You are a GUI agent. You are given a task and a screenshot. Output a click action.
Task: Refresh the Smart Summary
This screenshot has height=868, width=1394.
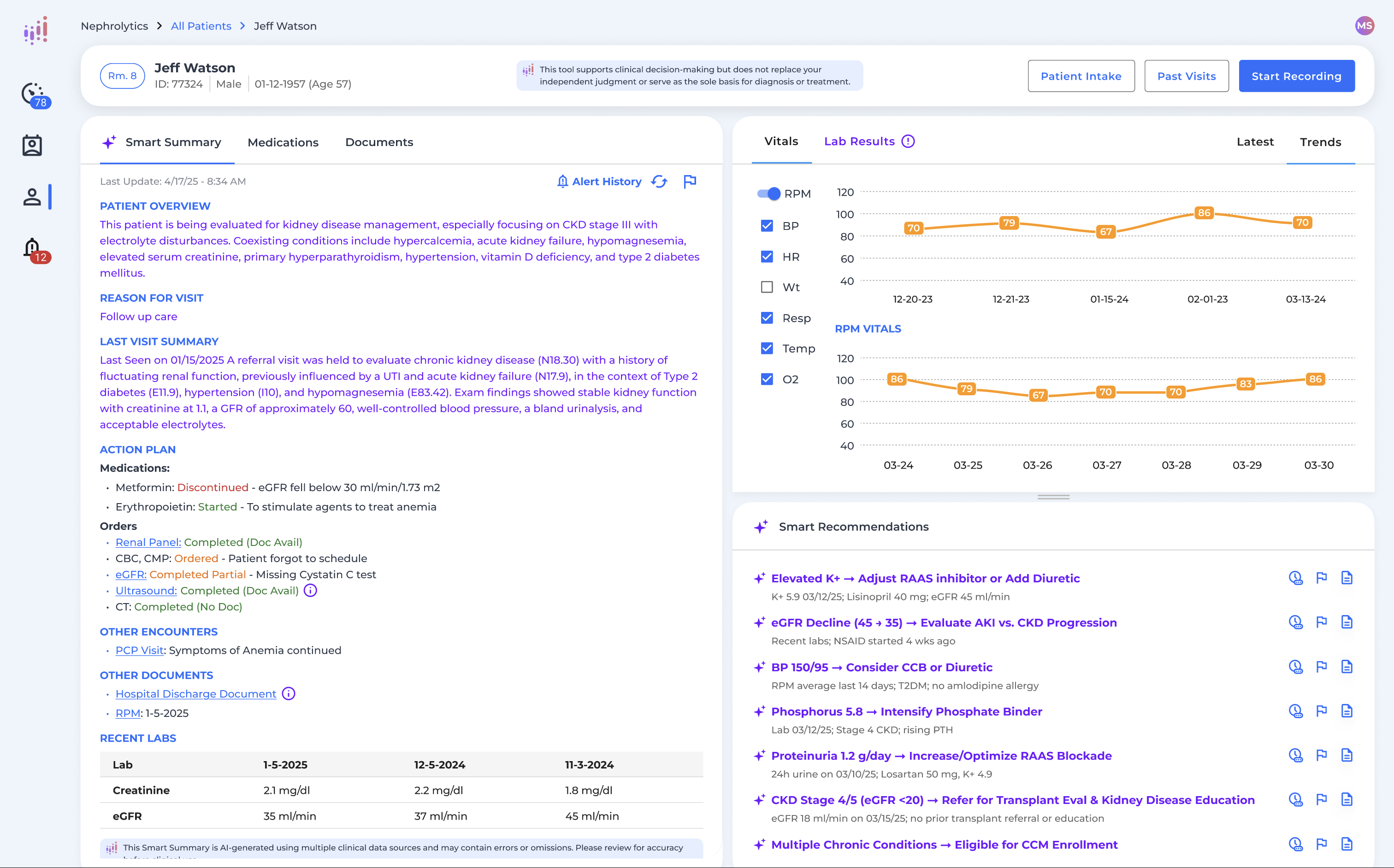click(659, 182)
